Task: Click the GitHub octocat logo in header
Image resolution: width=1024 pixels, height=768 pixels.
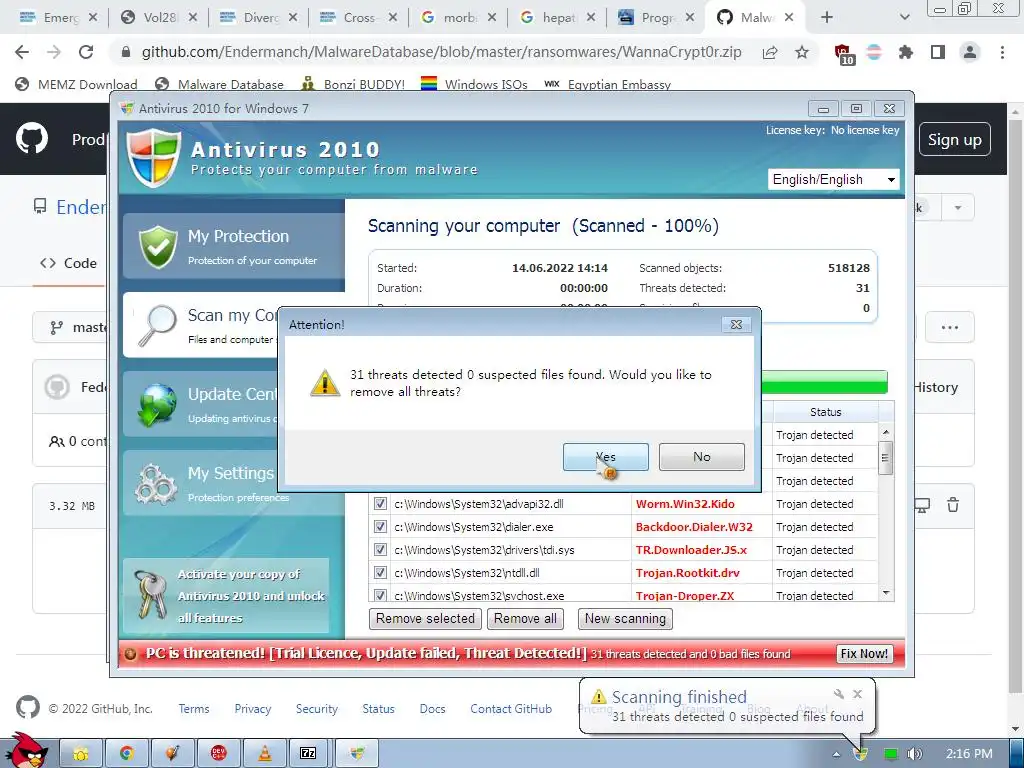Action: pos(31,138)
